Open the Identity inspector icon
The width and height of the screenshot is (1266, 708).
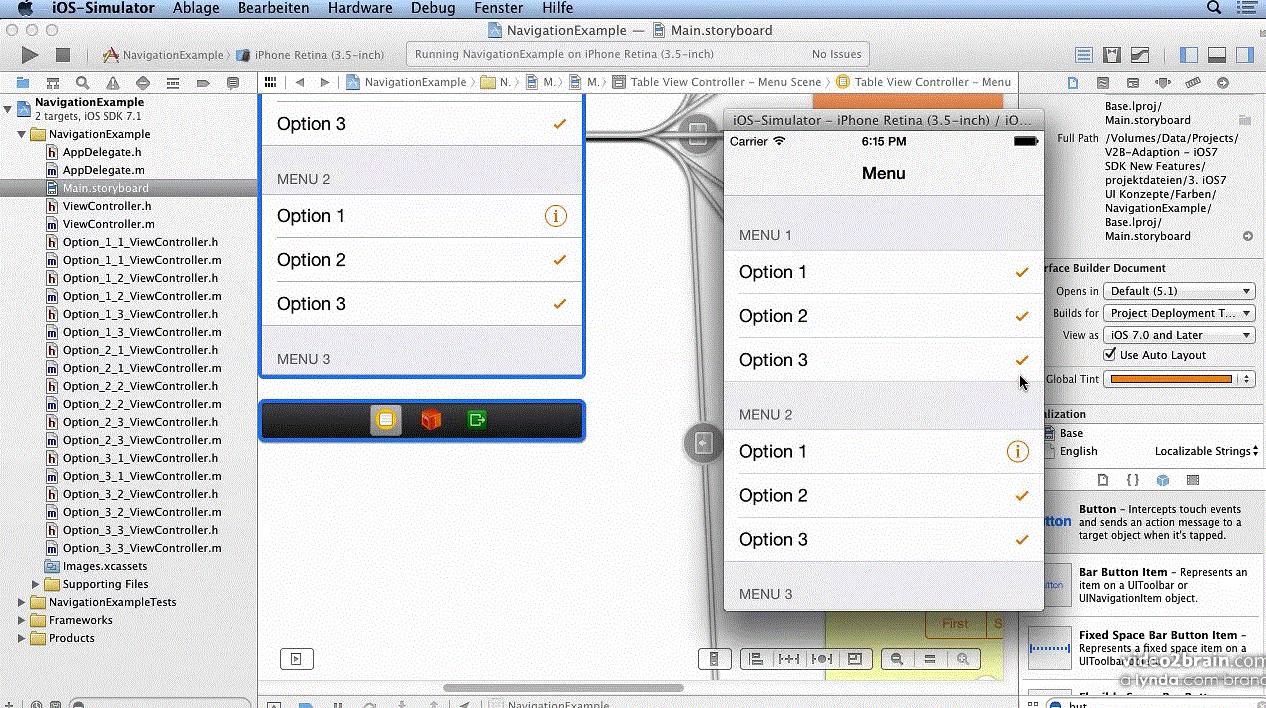pyautogui.click(x=1133, y=83)
